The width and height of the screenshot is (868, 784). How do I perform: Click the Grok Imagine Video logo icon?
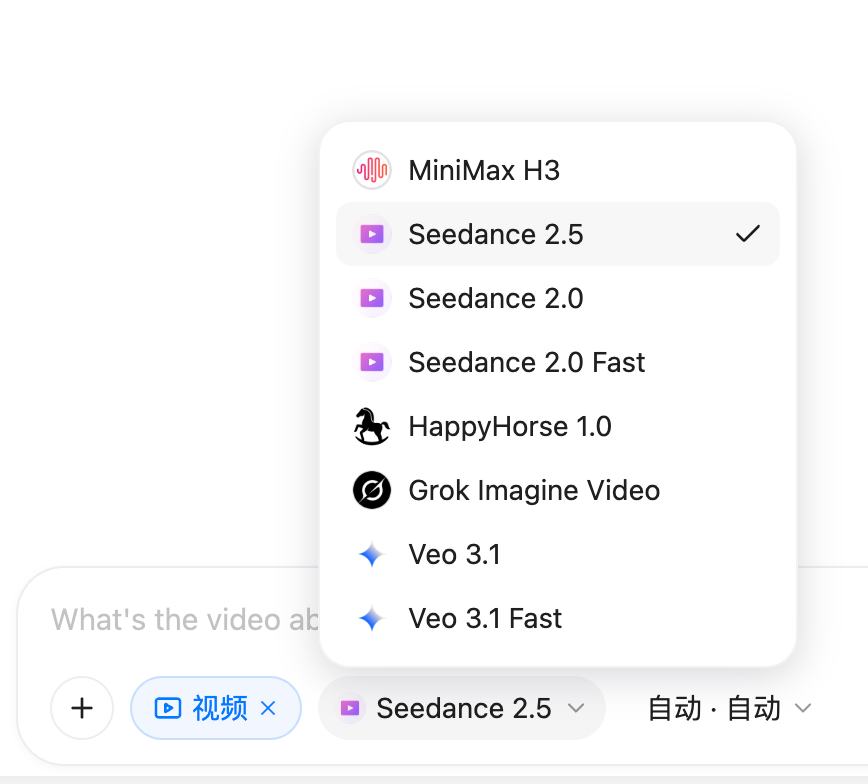pyautogui.click(x=372, y=490)
